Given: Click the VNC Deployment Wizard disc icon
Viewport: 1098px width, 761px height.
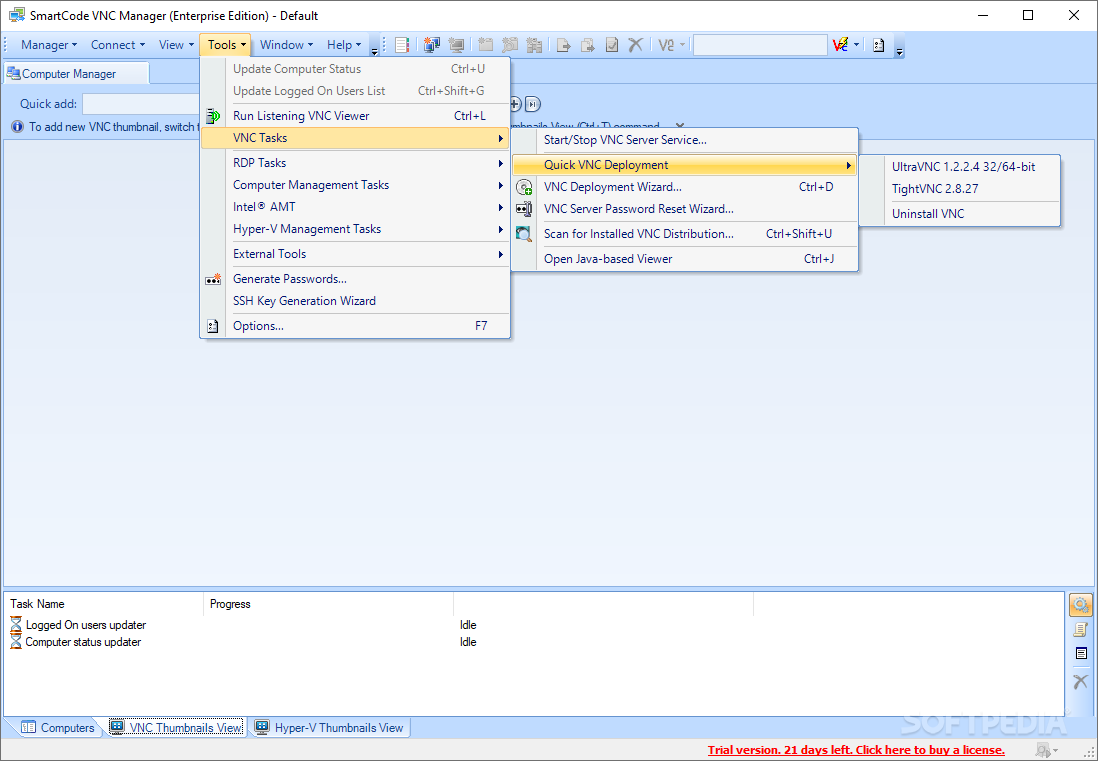Looking at the screenshot, I should (524, 187).
